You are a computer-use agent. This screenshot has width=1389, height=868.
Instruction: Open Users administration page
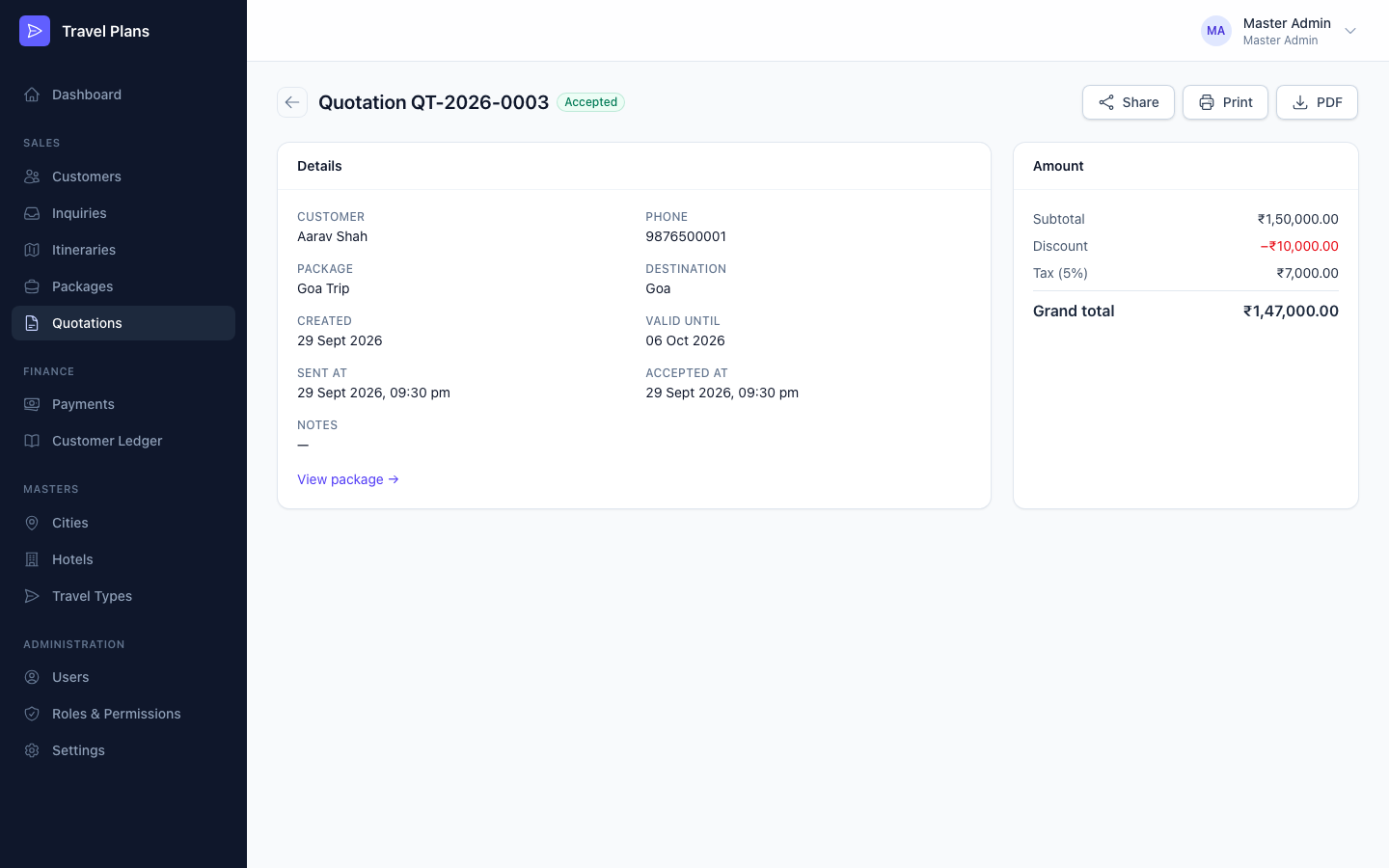[x=123, y=677]
